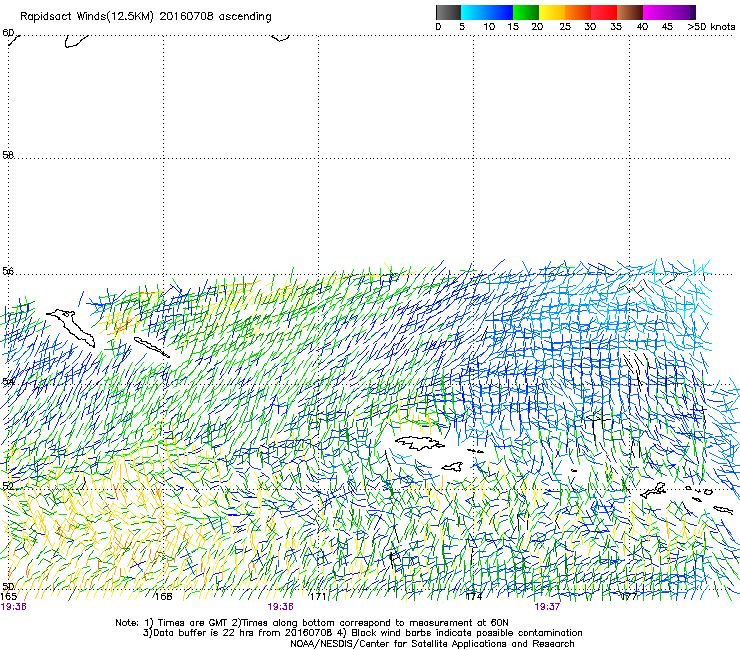Click the latitude label 56

(8, 271)
